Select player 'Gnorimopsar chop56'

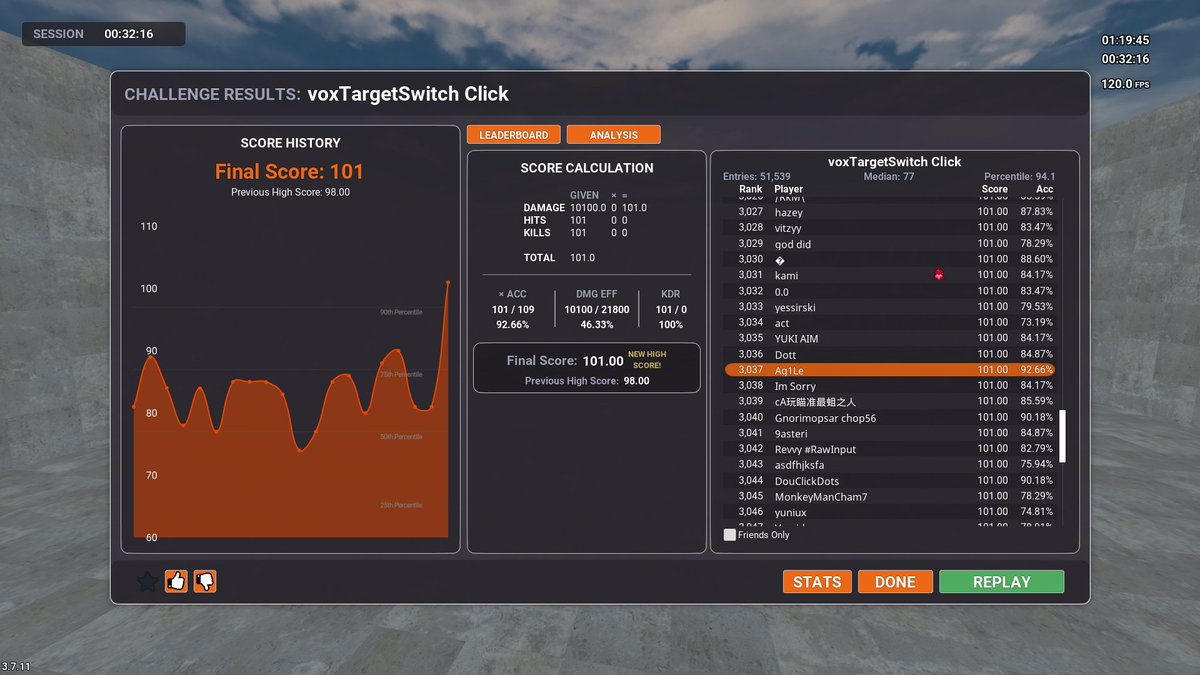(890, 418)
